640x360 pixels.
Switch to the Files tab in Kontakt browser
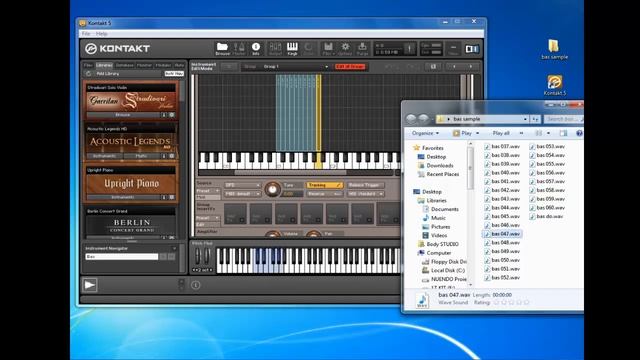click(x=88, y=65)
